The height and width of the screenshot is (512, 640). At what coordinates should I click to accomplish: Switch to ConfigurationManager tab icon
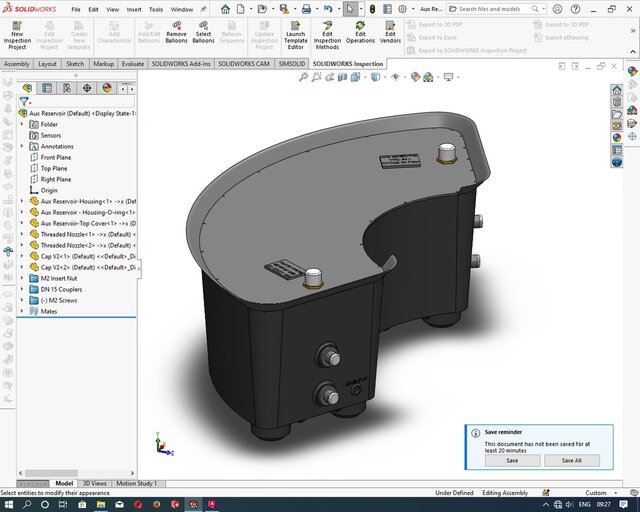coord(66,88)
